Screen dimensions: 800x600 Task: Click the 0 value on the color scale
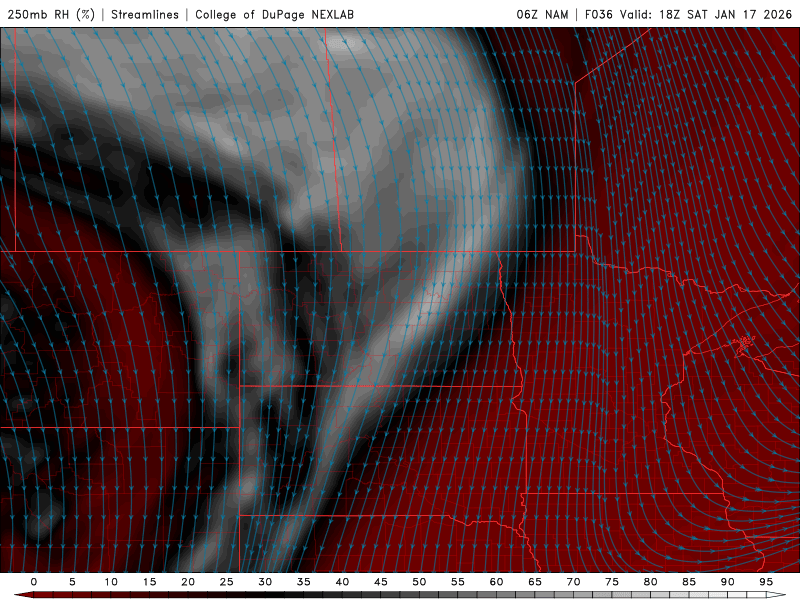coord(34,582)
